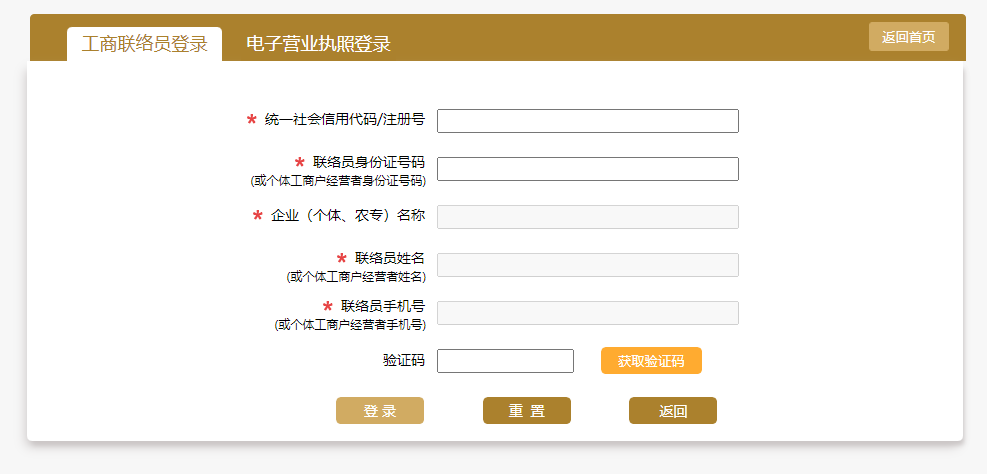
Task: Switch to the 工商联络员登录 tab
Action: click(x=144, y=44)
